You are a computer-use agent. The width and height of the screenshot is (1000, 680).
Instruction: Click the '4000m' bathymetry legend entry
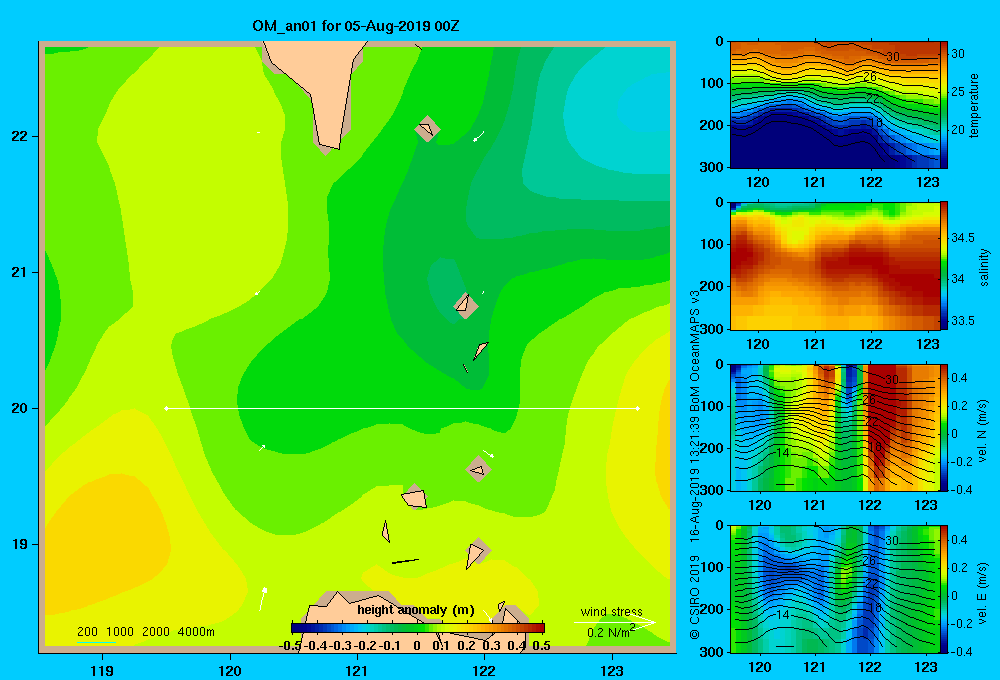click(x=196, y=632)
